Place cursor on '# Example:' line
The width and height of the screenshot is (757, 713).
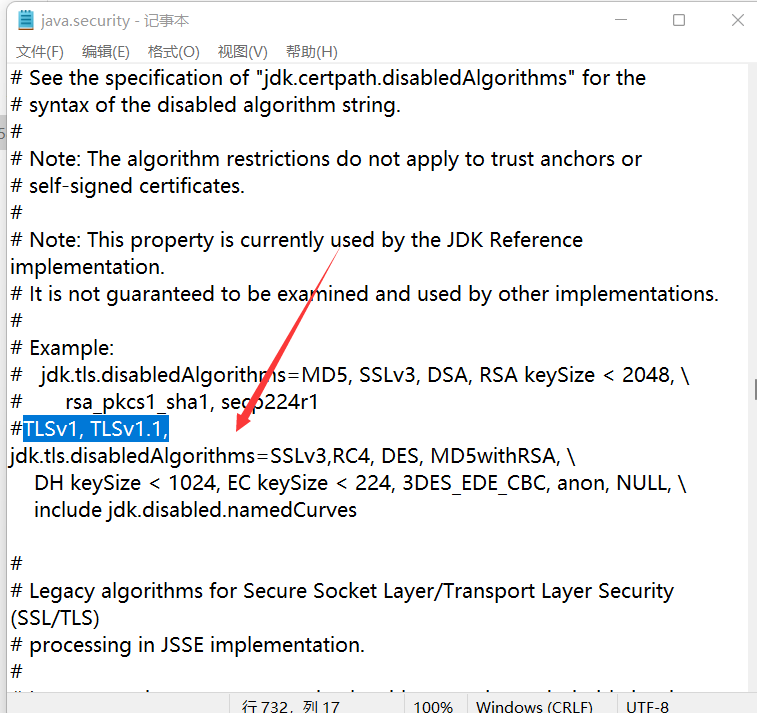70,348
